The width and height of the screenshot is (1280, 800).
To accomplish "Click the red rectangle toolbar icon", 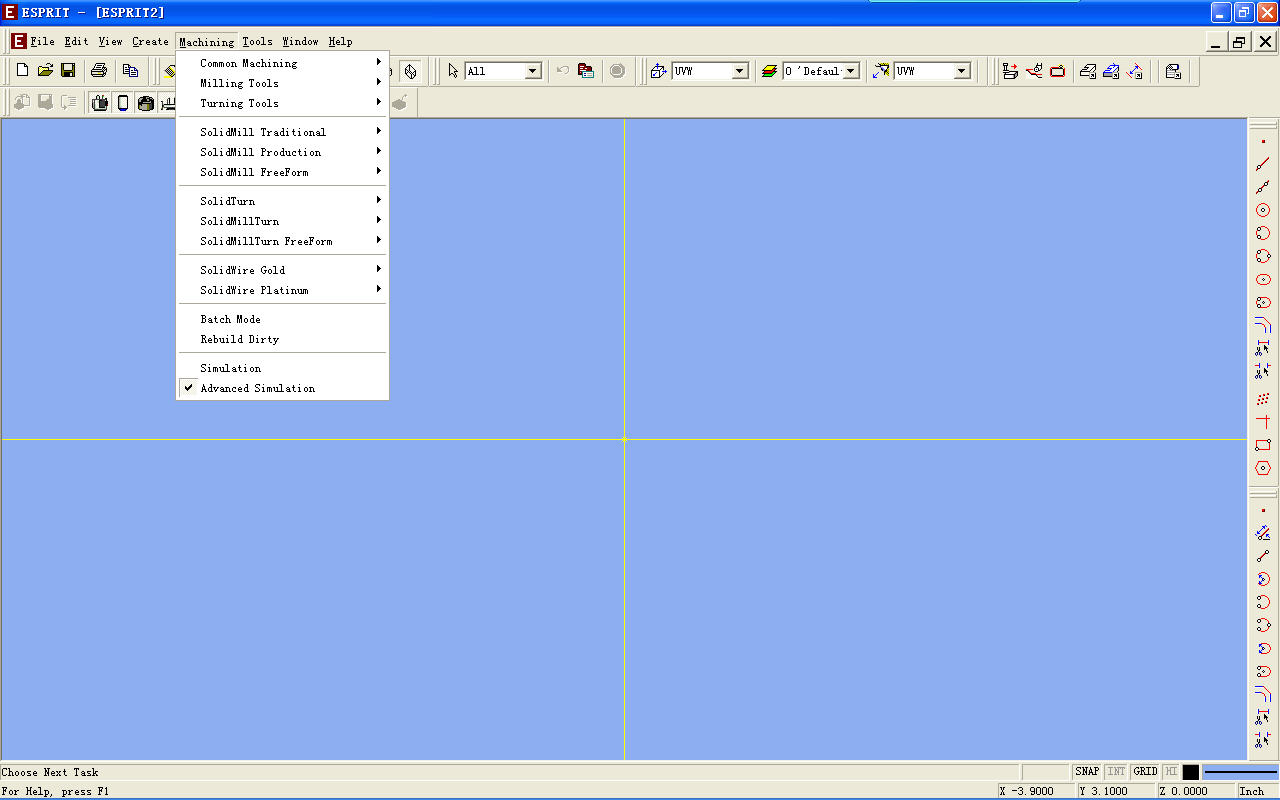I will tap(1057, 71).
